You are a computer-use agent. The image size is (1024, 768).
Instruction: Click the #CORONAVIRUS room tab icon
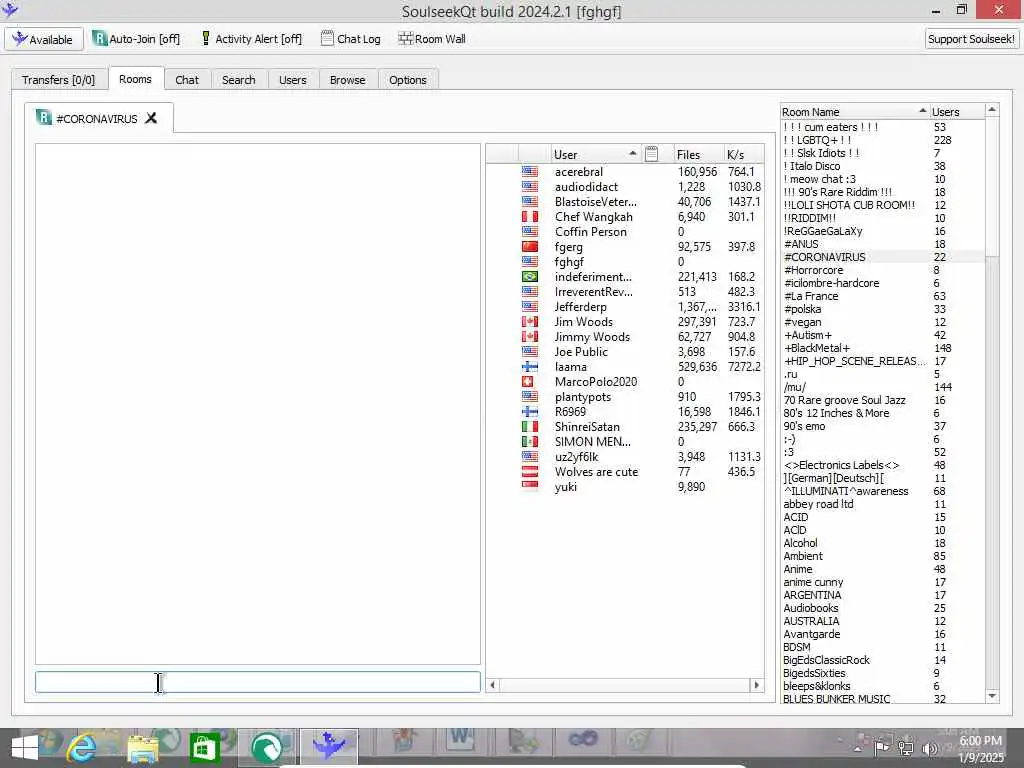[44, 118]
